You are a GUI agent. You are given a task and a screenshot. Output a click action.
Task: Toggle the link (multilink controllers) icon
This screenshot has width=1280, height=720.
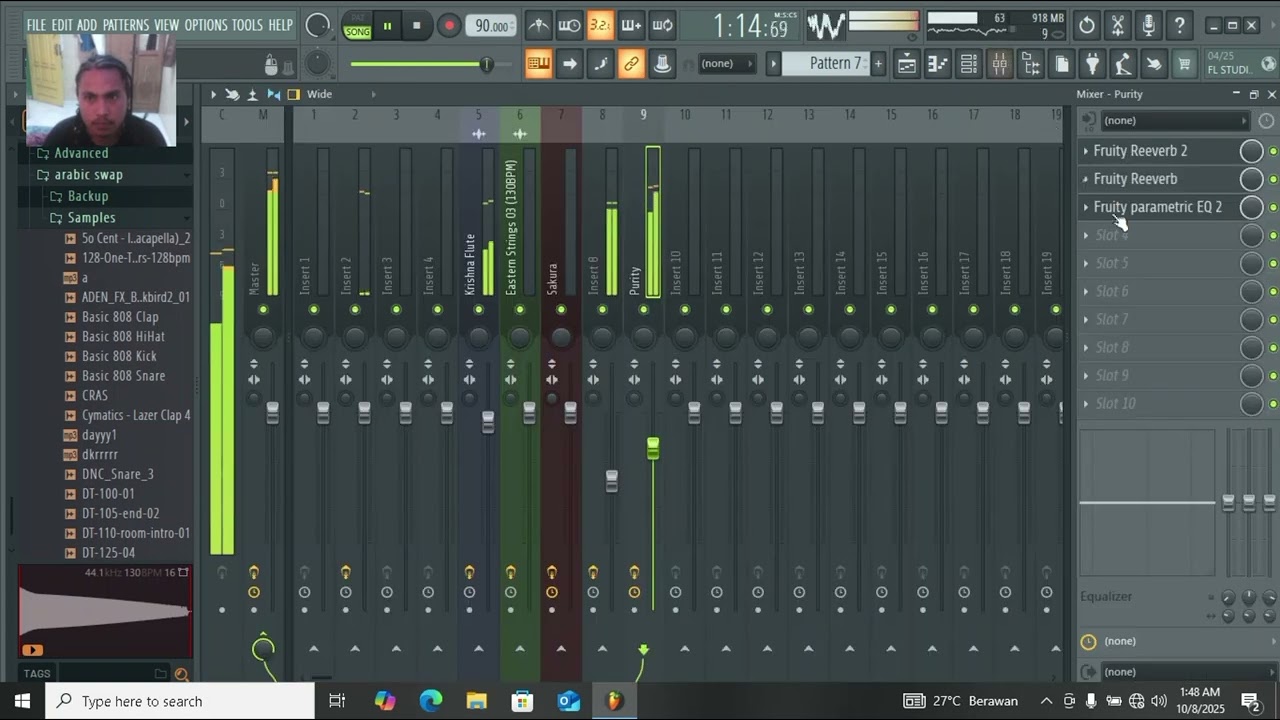click(x=631, y=64)
